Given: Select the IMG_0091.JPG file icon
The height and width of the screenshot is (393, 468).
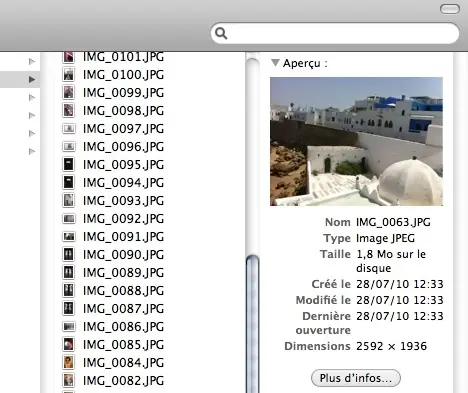Looking at the screenshot, I should pyautogui.click(x=69, y=236).
